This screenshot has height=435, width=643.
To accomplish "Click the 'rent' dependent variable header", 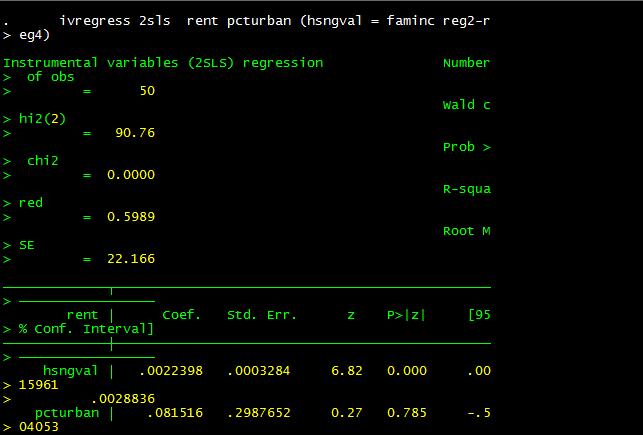I will click(x=82, y=315).
